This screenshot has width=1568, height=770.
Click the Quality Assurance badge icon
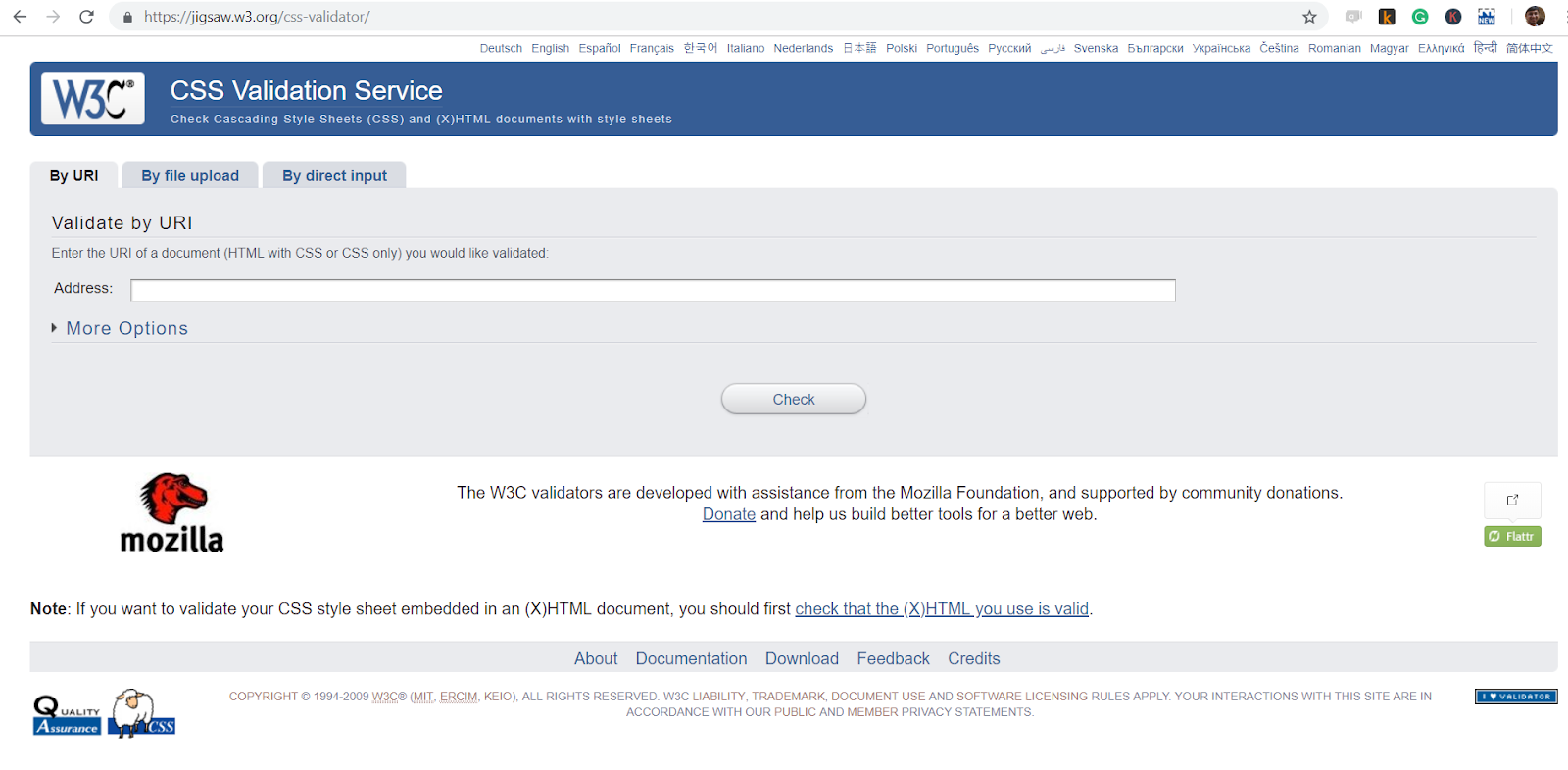pyautogui.click(x=67, y=716)
